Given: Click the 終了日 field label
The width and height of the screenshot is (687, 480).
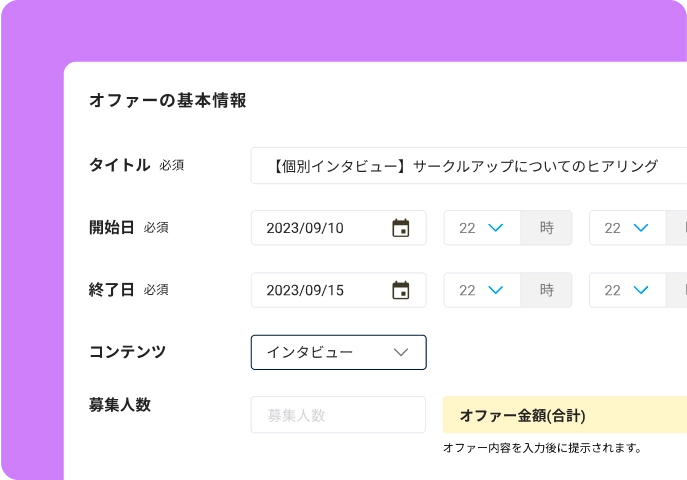Looking at the screenshot, I should [x=112, y=290].
